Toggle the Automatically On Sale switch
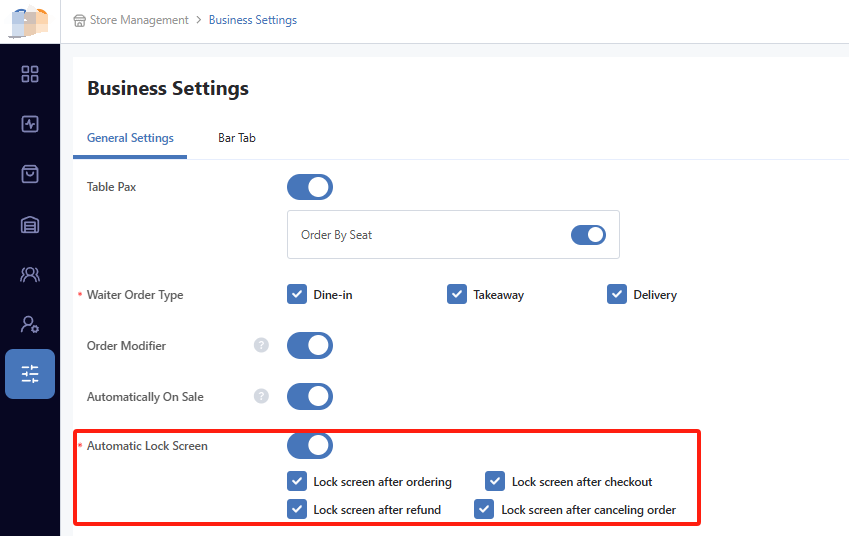This screenshot has width=849, height=536. click(x=310, y=396)
